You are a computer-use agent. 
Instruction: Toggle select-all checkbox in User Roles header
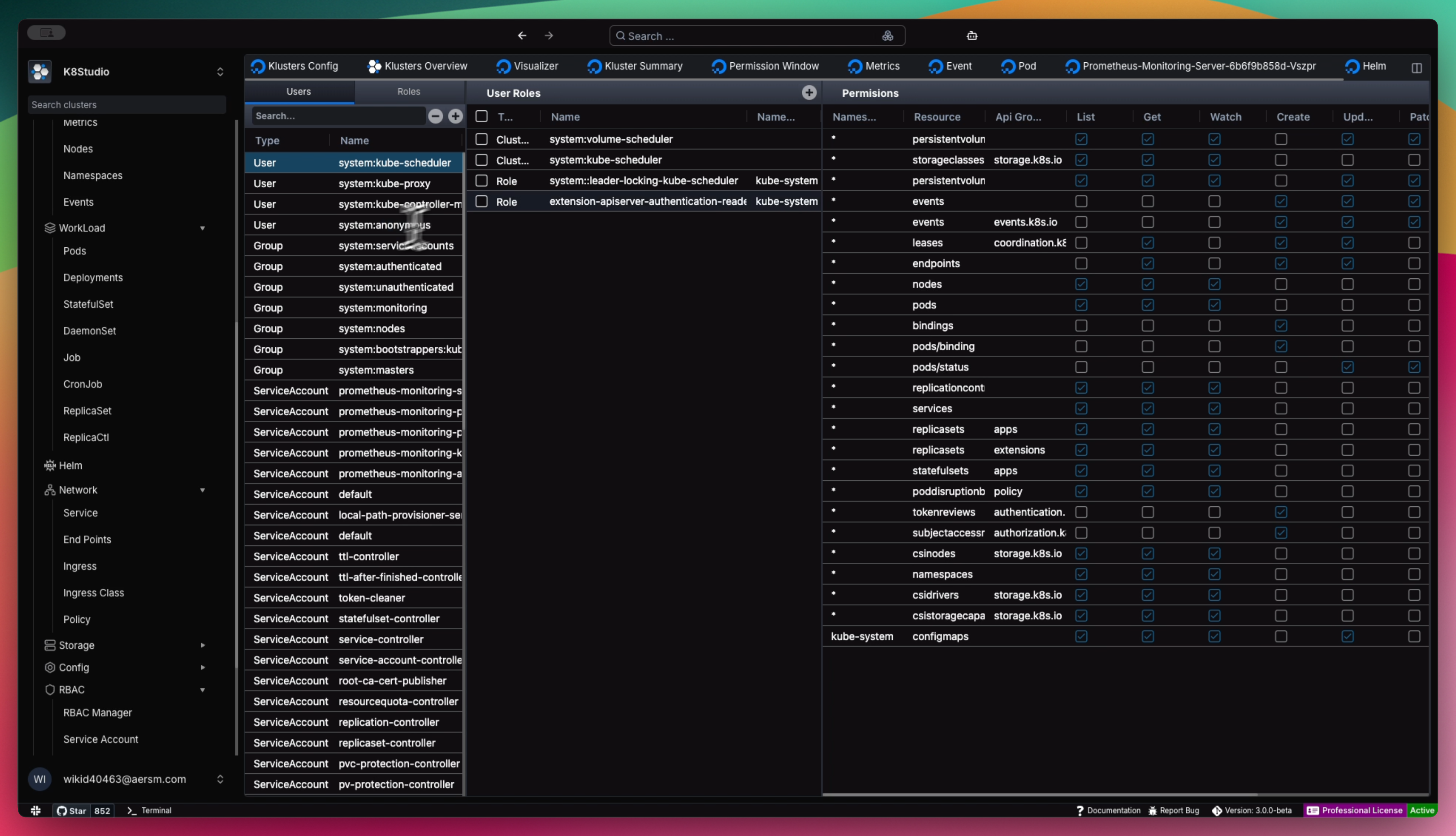[482, 116]
